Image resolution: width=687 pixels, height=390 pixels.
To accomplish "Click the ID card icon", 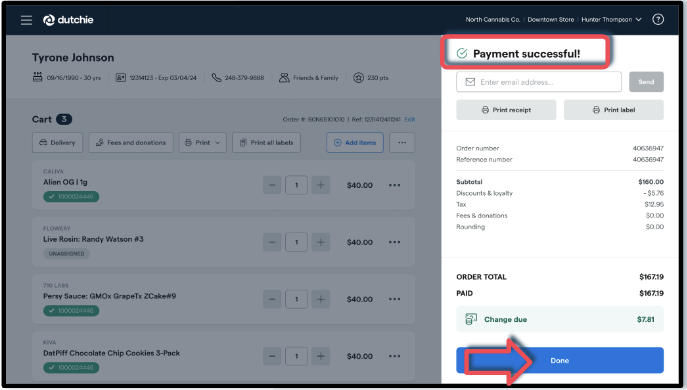I will click(120, 78).
